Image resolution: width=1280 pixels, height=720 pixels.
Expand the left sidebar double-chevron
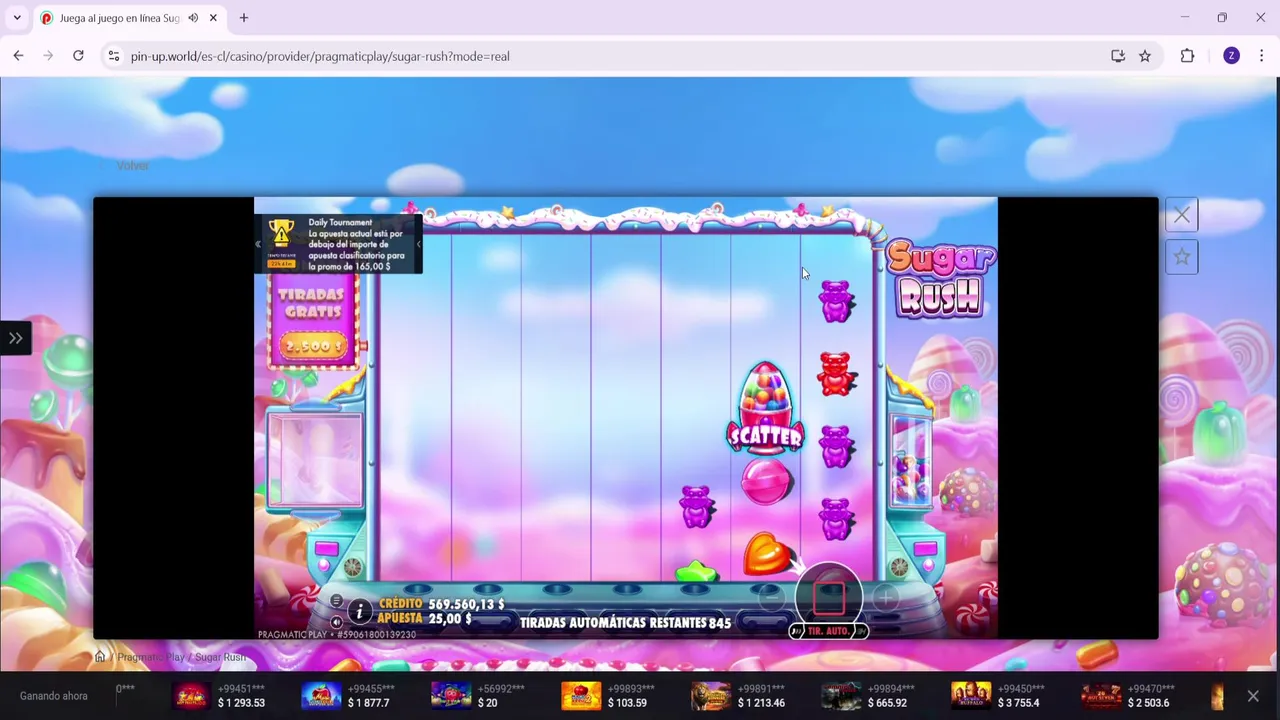pos(16,338)
